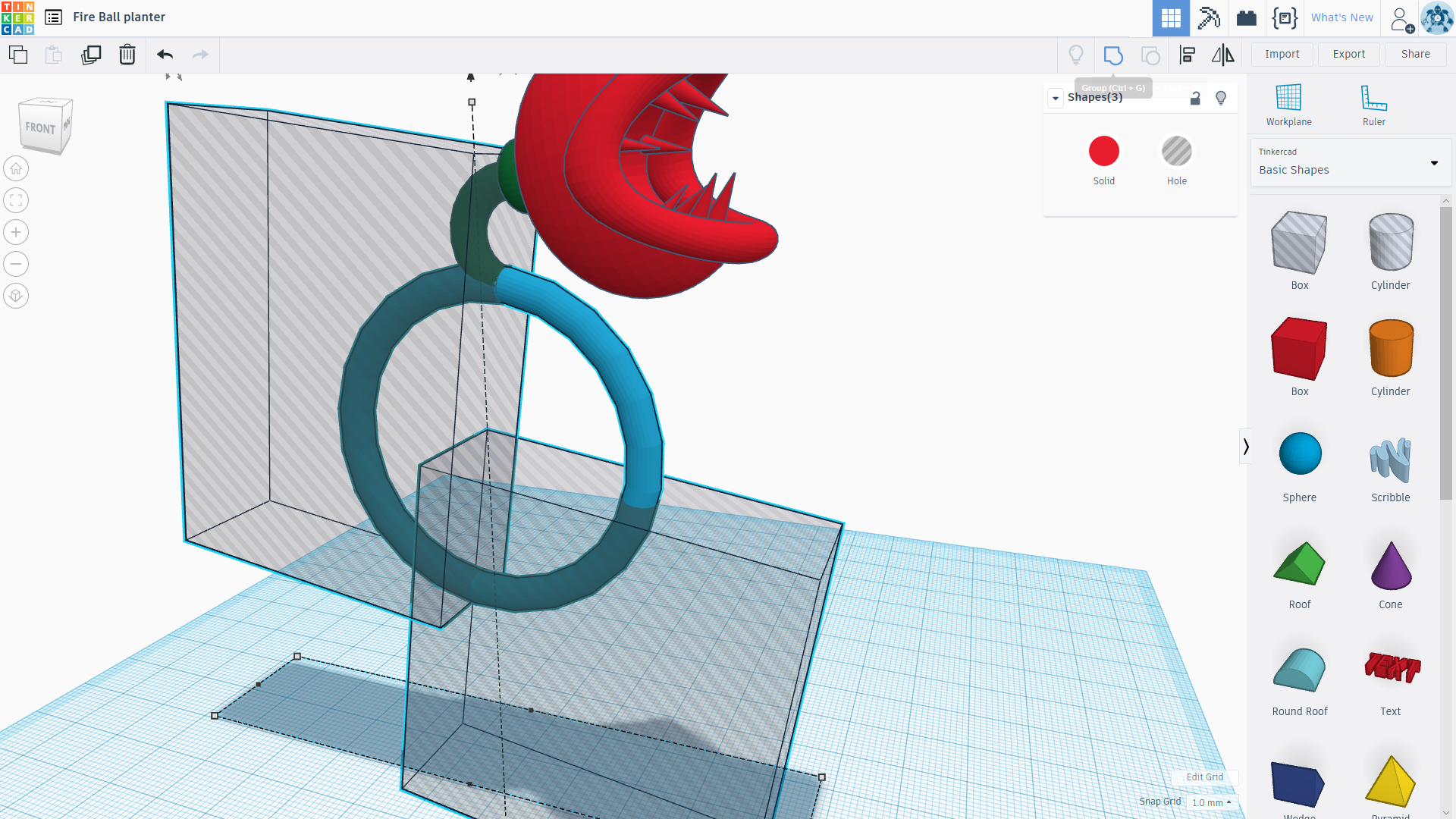Open the Align tool
The image size is (1456, 819).
(x=1188, y=55)
